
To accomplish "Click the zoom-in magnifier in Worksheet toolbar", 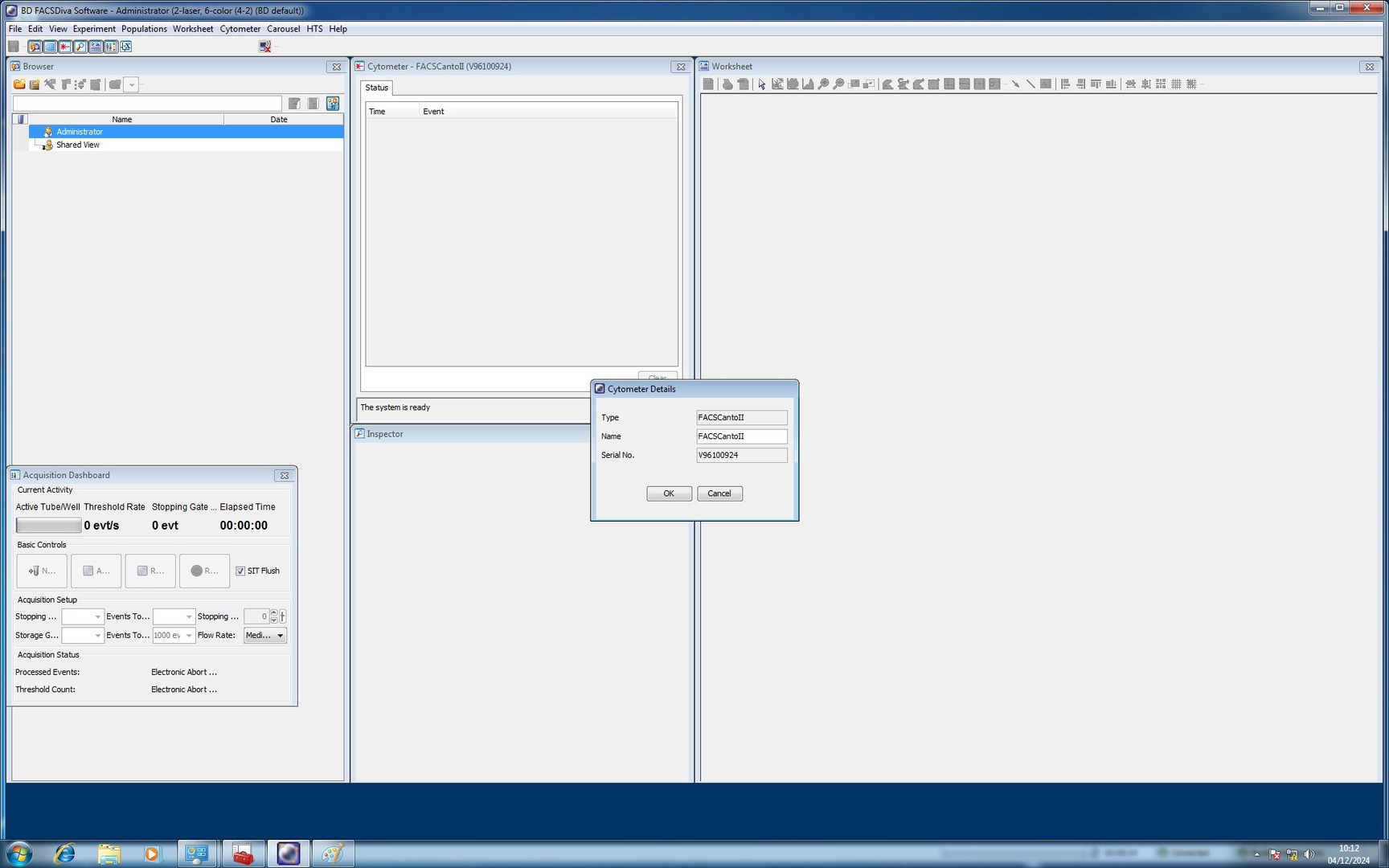I will pyautogui.click(x=823, y=84).
